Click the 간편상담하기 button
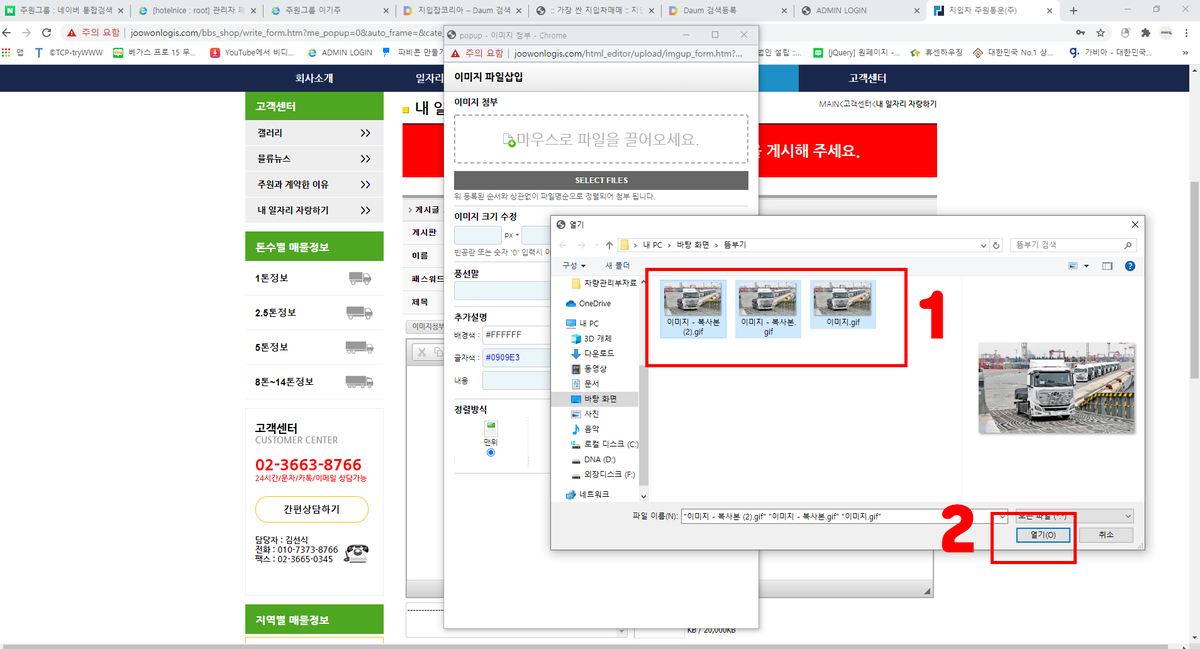This screenshot has width=1200, height=649. pos(312,509)
